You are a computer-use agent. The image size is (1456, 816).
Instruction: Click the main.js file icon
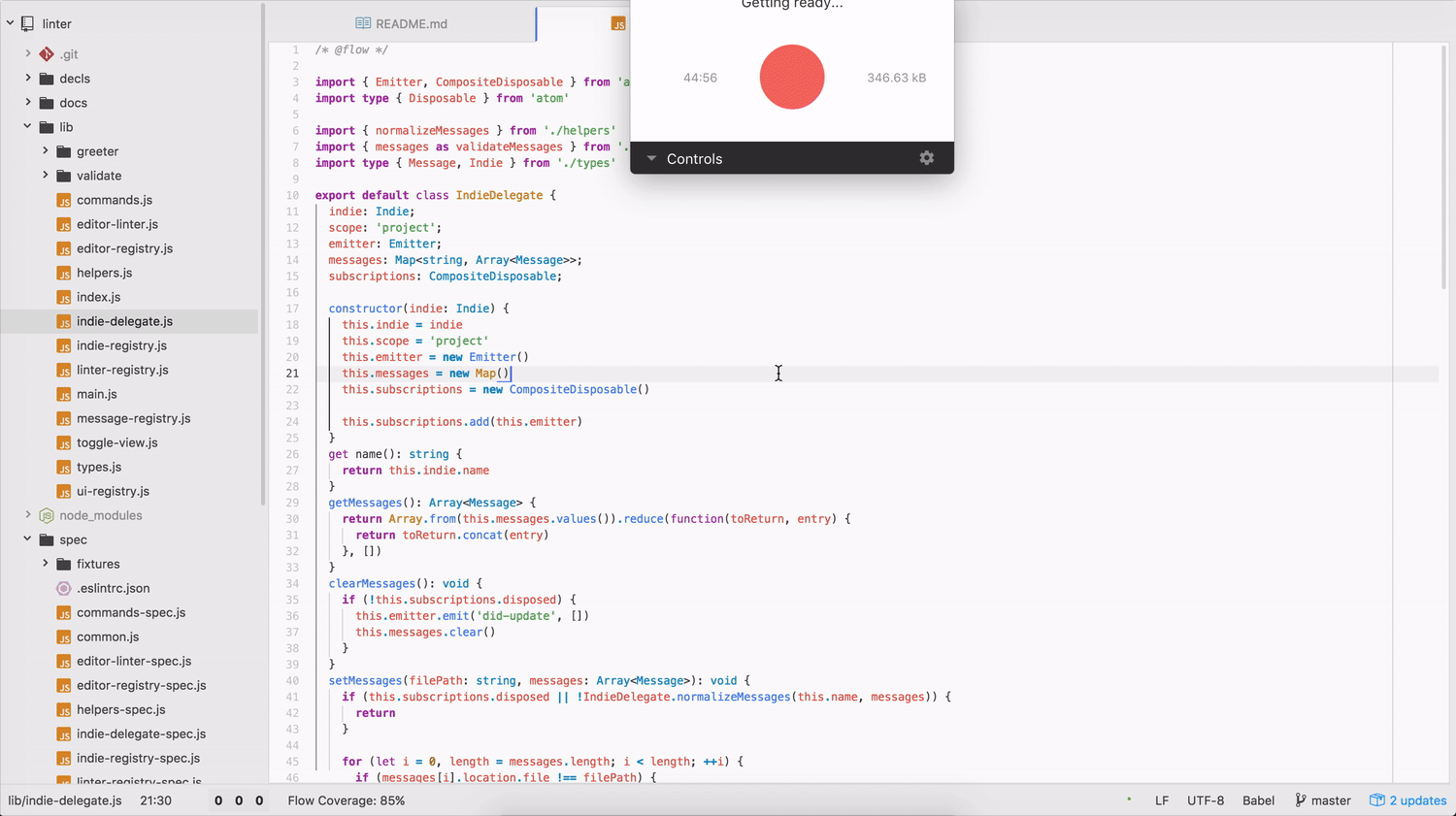point(64,394)
